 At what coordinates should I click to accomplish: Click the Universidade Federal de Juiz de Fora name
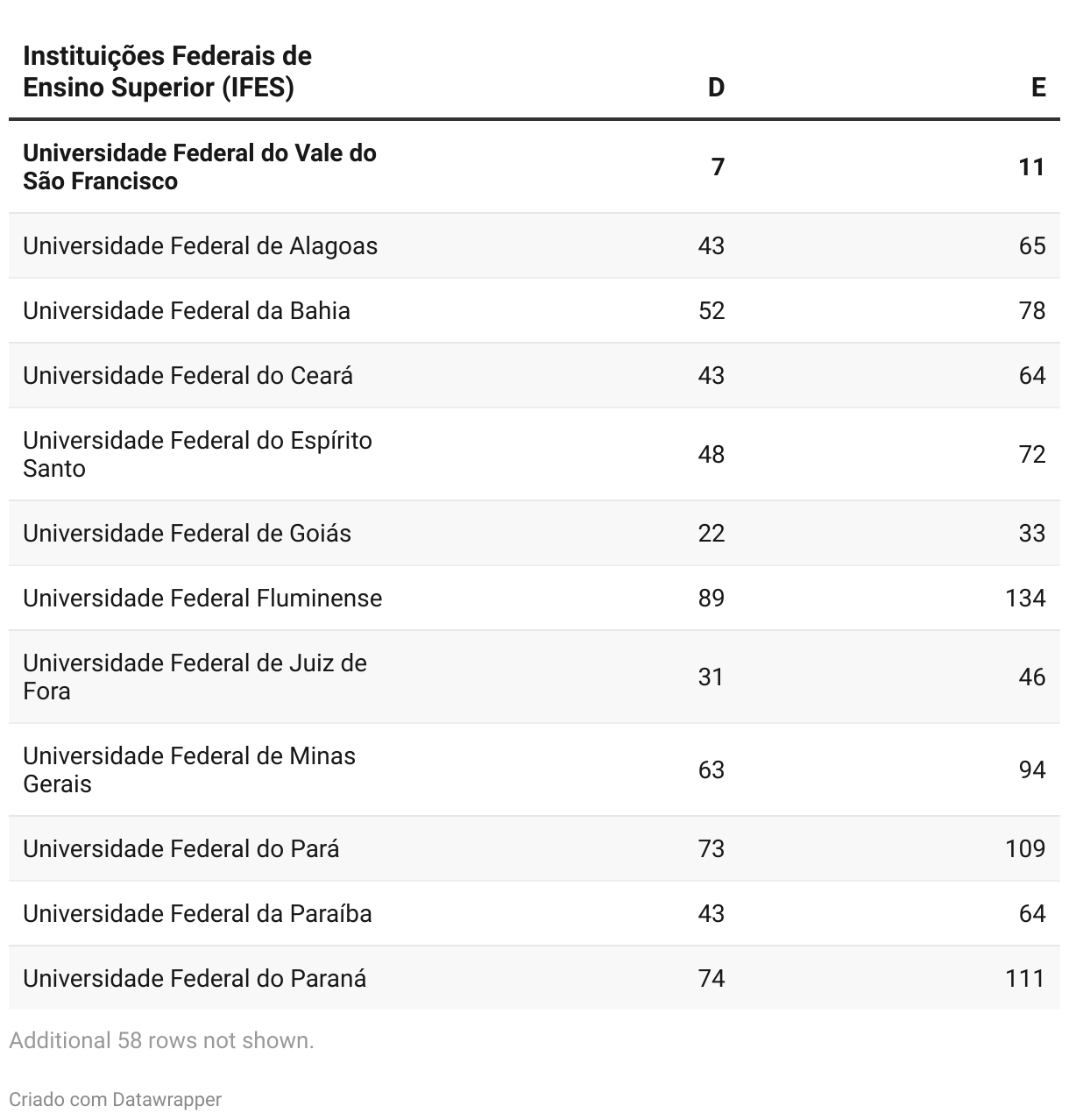pyautogui.click(x=195, y=677)
